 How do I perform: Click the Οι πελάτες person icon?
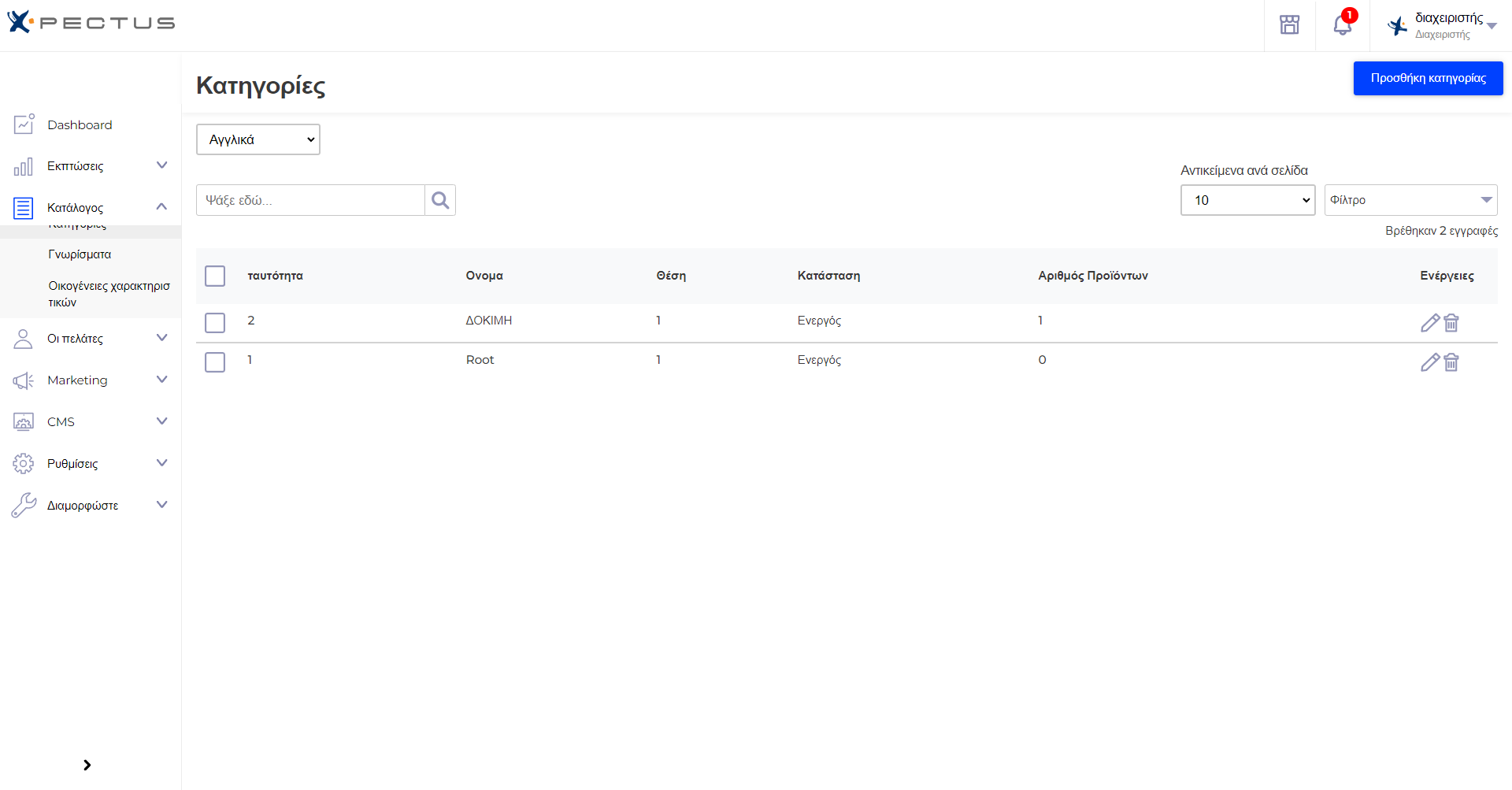pyautogui.click(x=24, y=339)
